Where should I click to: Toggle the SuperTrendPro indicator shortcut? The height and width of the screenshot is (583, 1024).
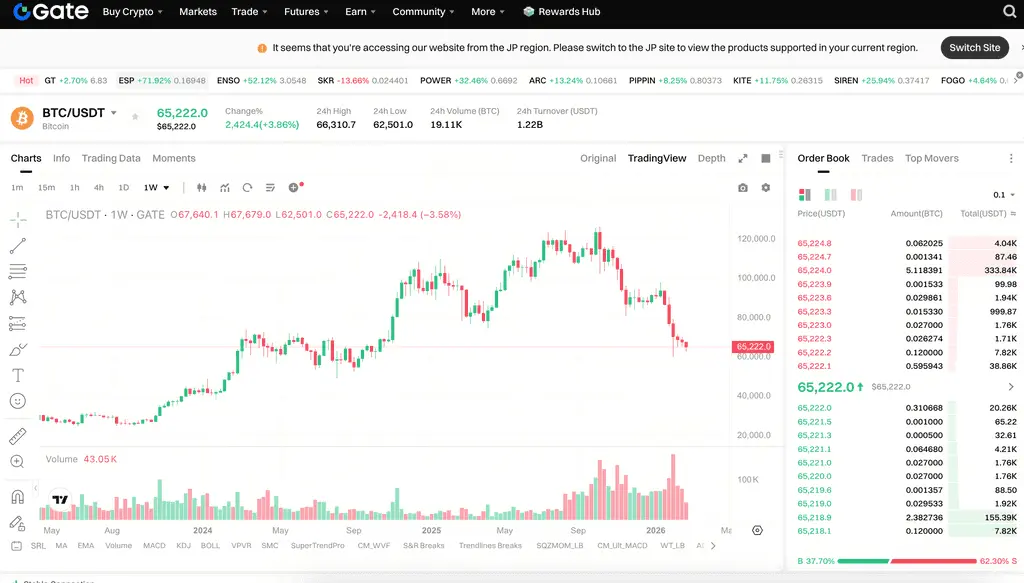coord(317,545)
